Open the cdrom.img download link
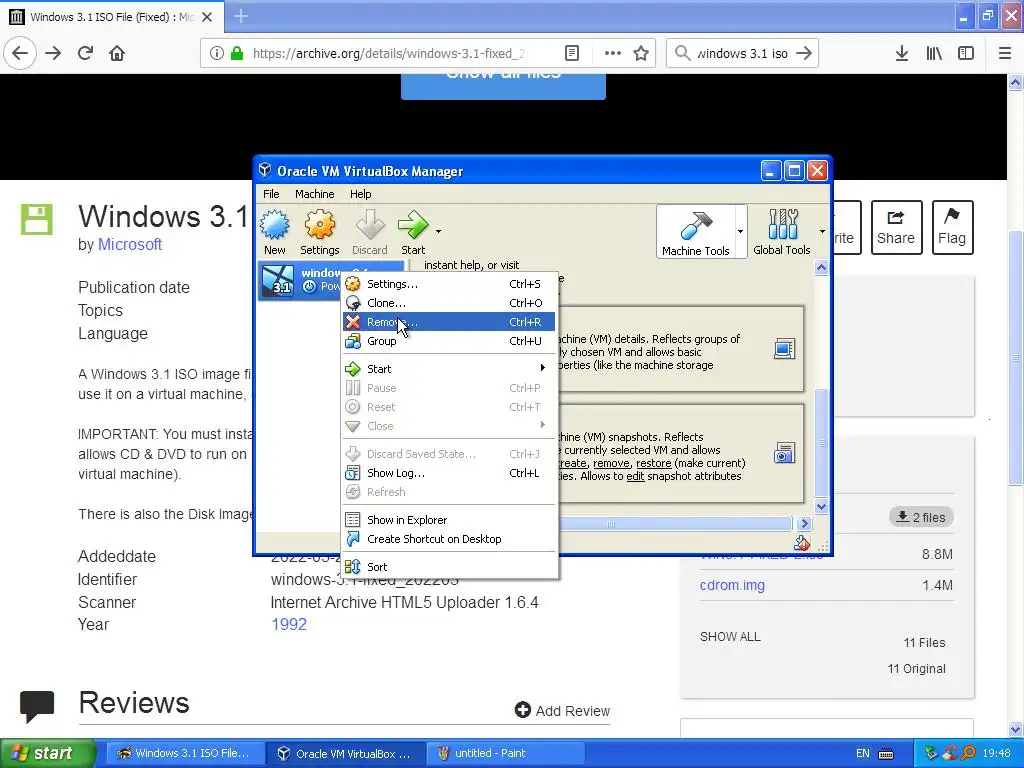The image size is (1024, 768). point(732,585)
